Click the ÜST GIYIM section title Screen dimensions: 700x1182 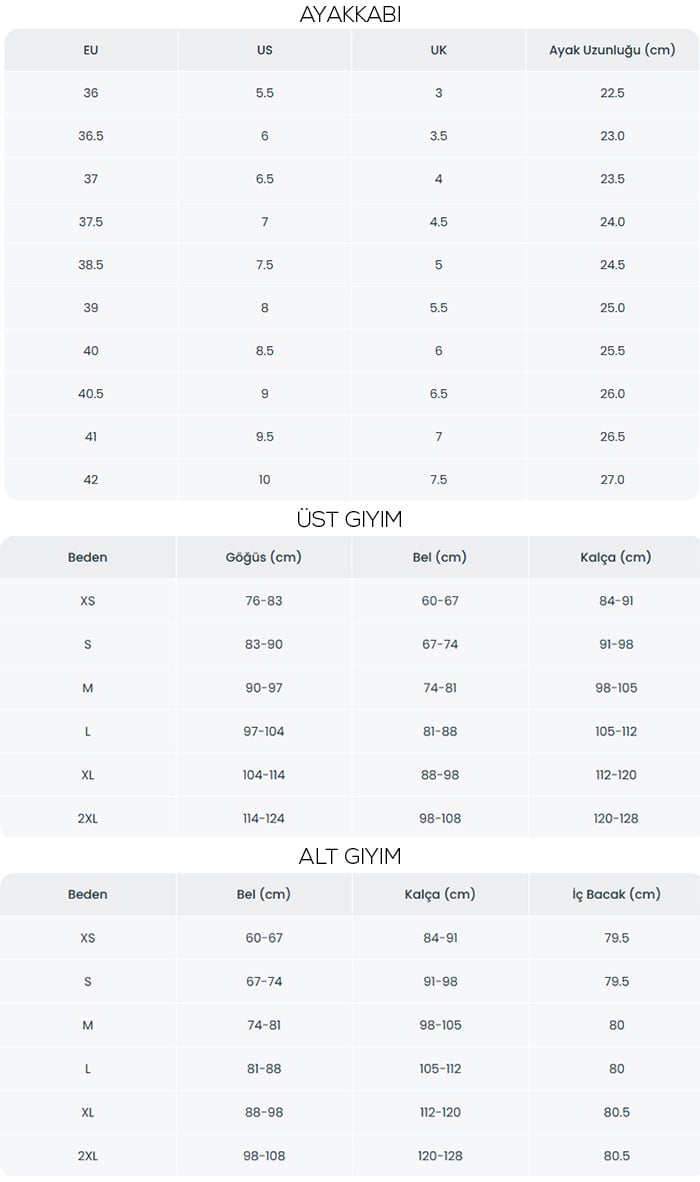pyautogui.click(x=350, y=519)
